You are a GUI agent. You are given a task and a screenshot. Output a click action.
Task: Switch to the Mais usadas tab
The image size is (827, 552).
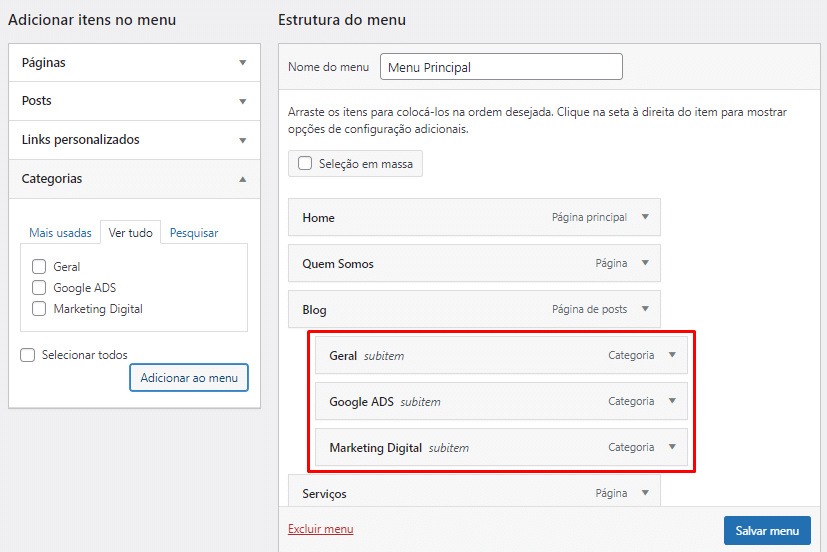[60, 233]
